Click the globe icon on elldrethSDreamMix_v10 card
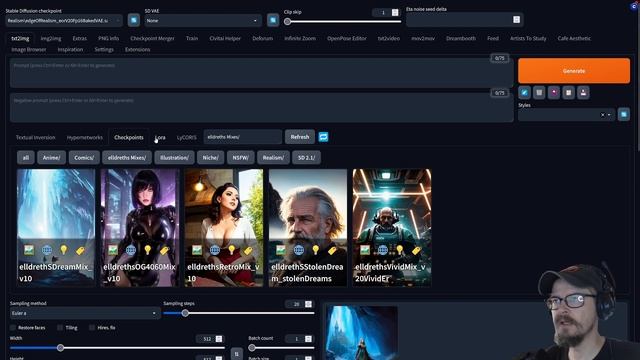This screenshot has height=360, width=640. [47, 250]
